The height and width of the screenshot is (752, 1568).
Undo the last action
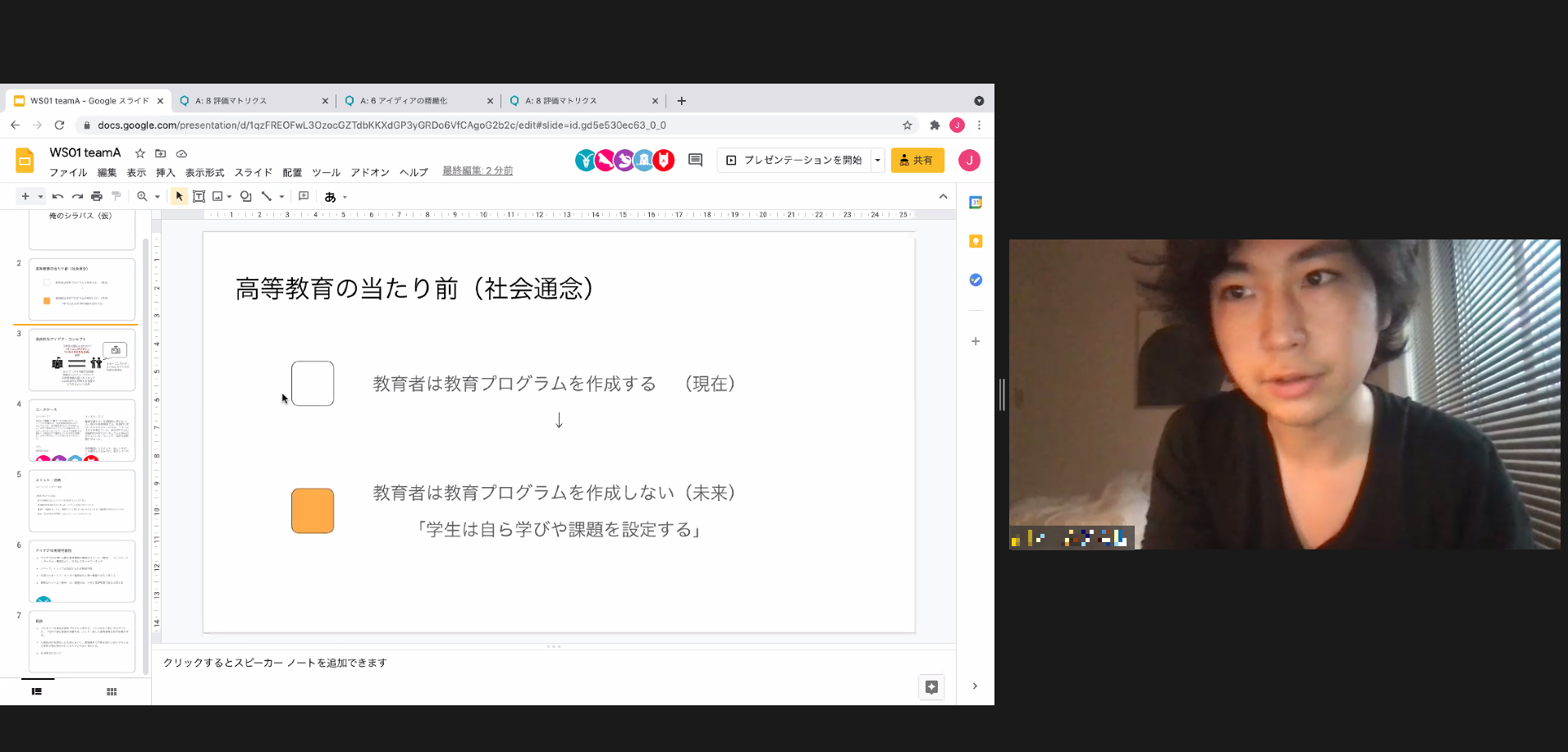click(x=57, y=197)
